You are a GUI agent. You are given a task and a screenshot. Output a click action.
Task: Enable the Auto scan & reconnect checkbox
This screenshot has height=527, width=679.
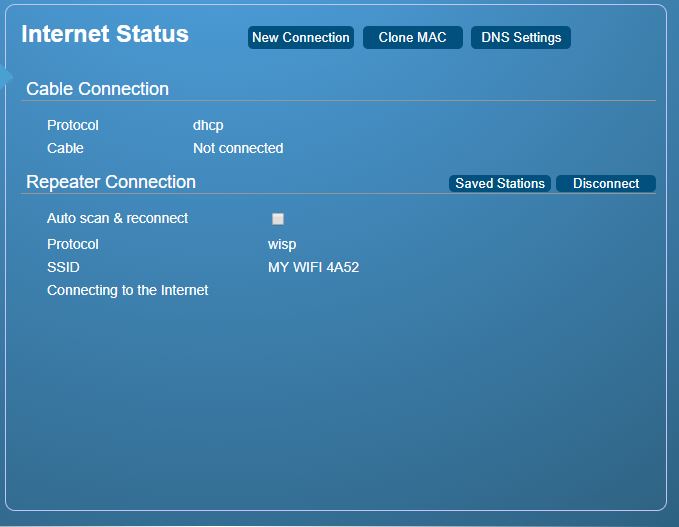pos(278,219)
